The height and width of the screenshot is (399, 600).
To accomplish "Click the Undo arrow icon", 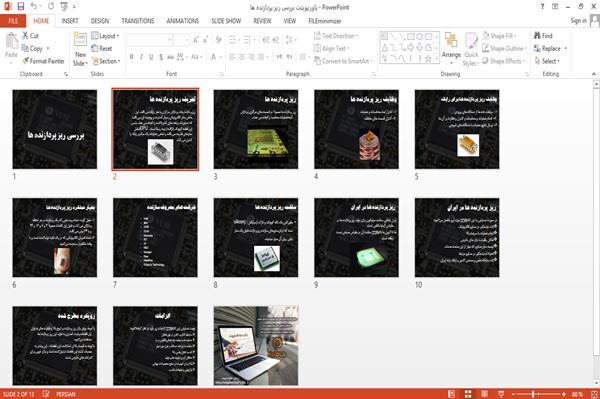I will [34, 7].
